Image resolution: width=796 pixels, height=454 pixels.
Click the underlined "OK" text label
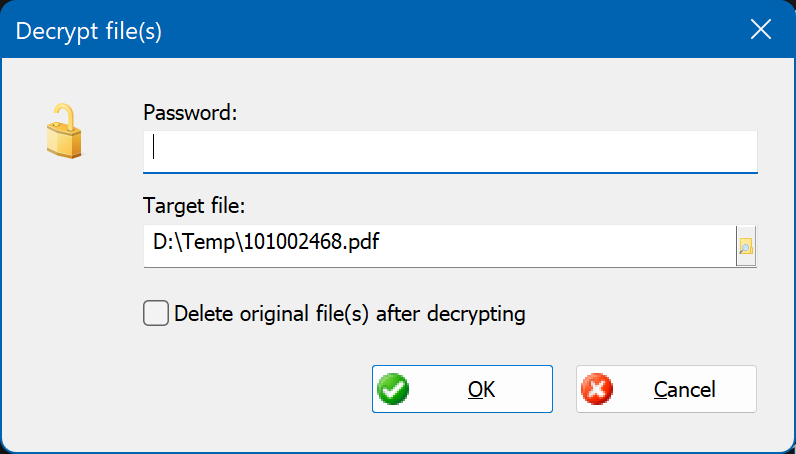point(481,390)
